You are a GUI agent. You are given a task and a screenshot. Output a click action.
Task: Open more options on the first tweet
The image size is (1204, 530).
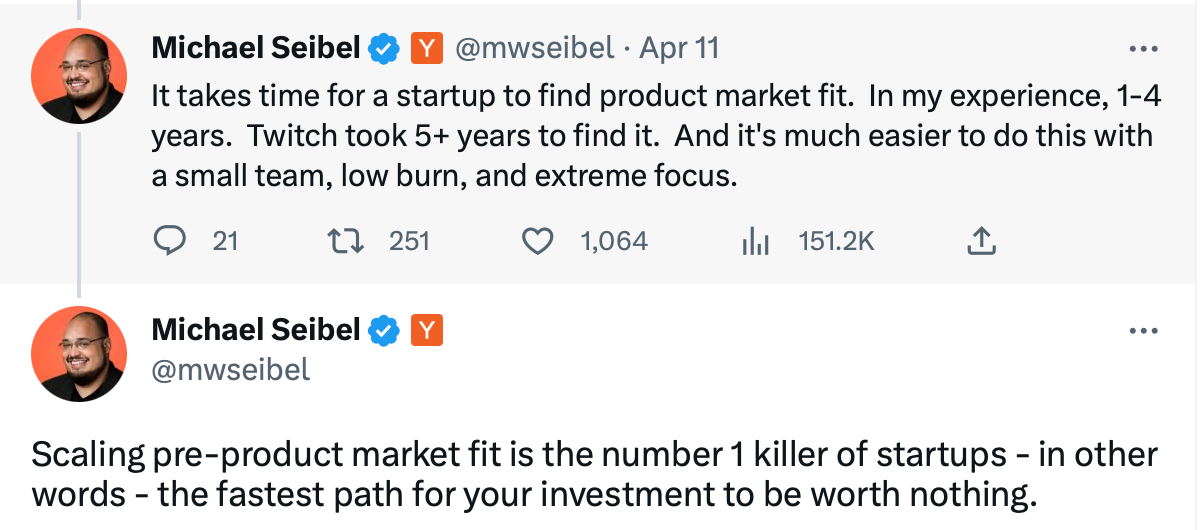point(1142,48)
